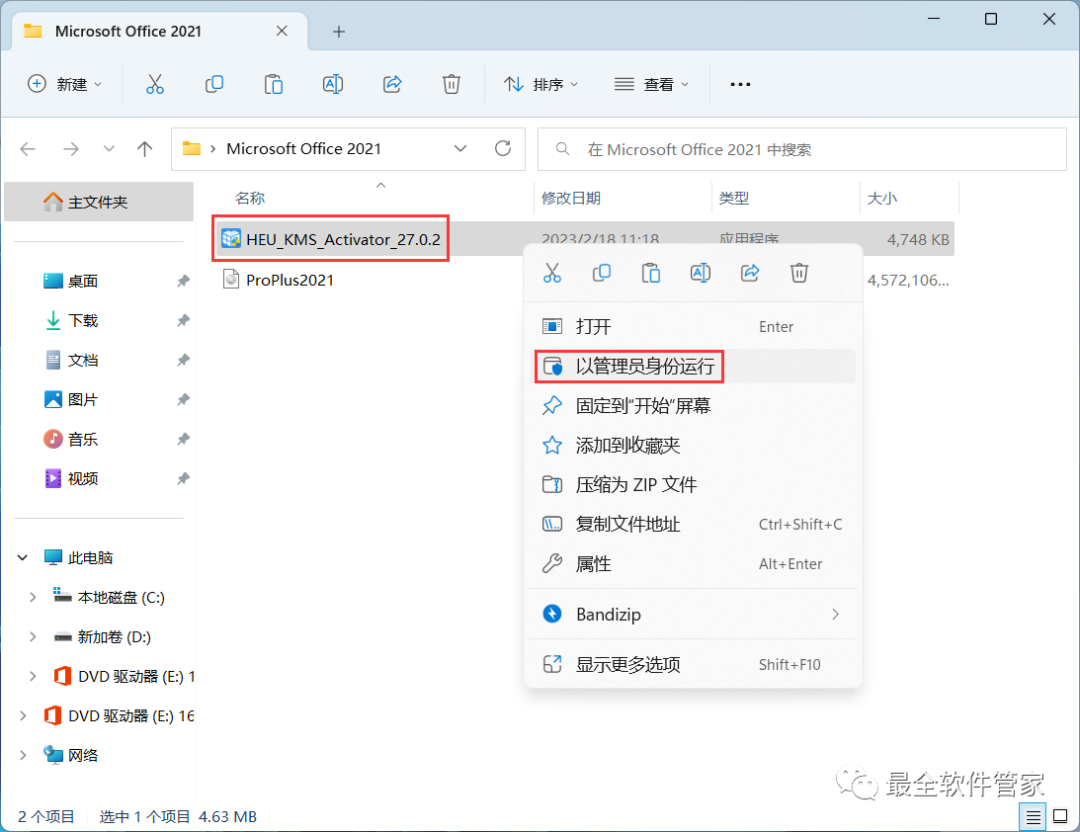
Task: Select 添加到收藏夹 in the context menu
Action: pos(693,446)
